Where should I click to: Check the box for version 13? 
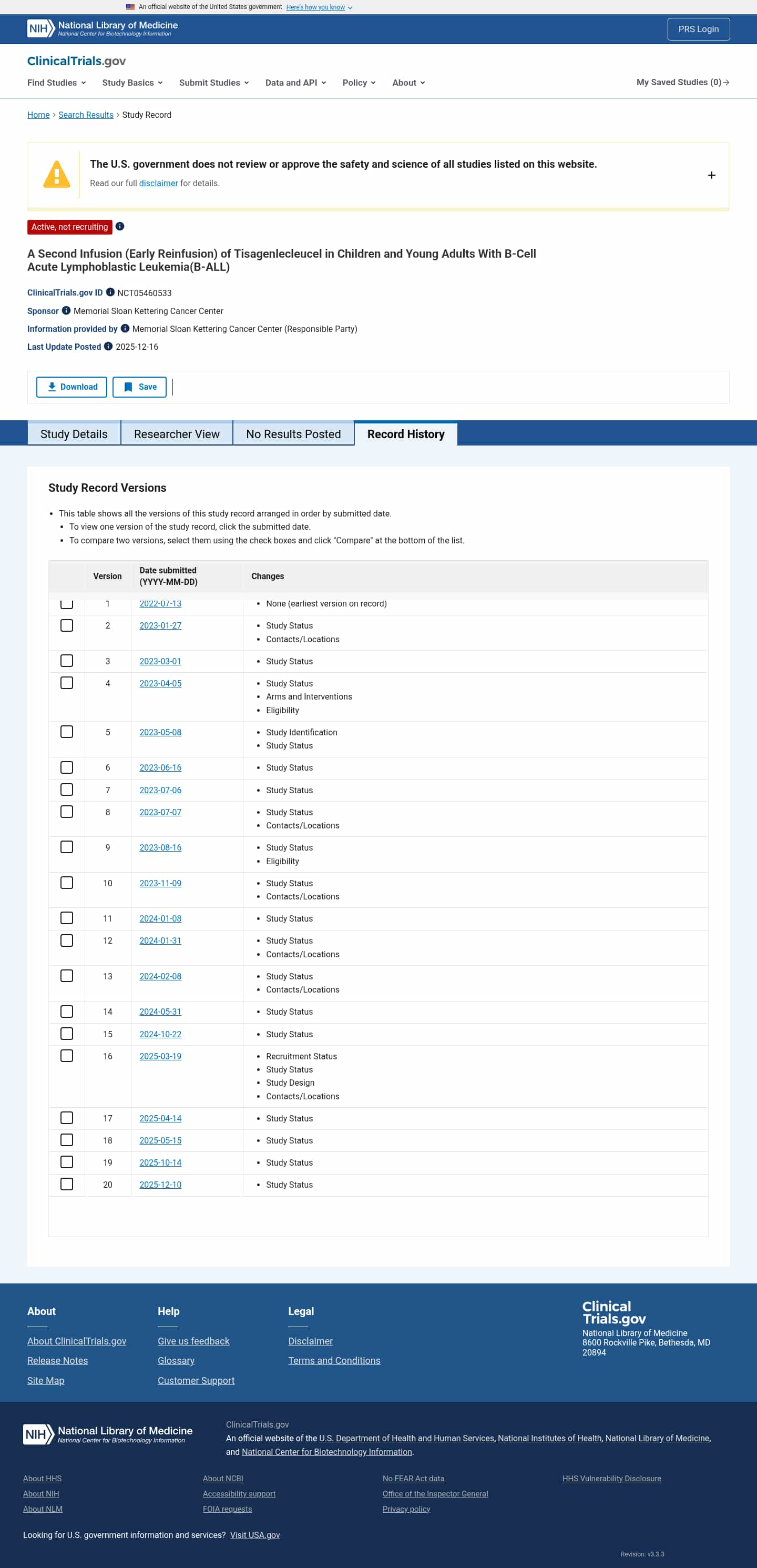click(67, 976)
